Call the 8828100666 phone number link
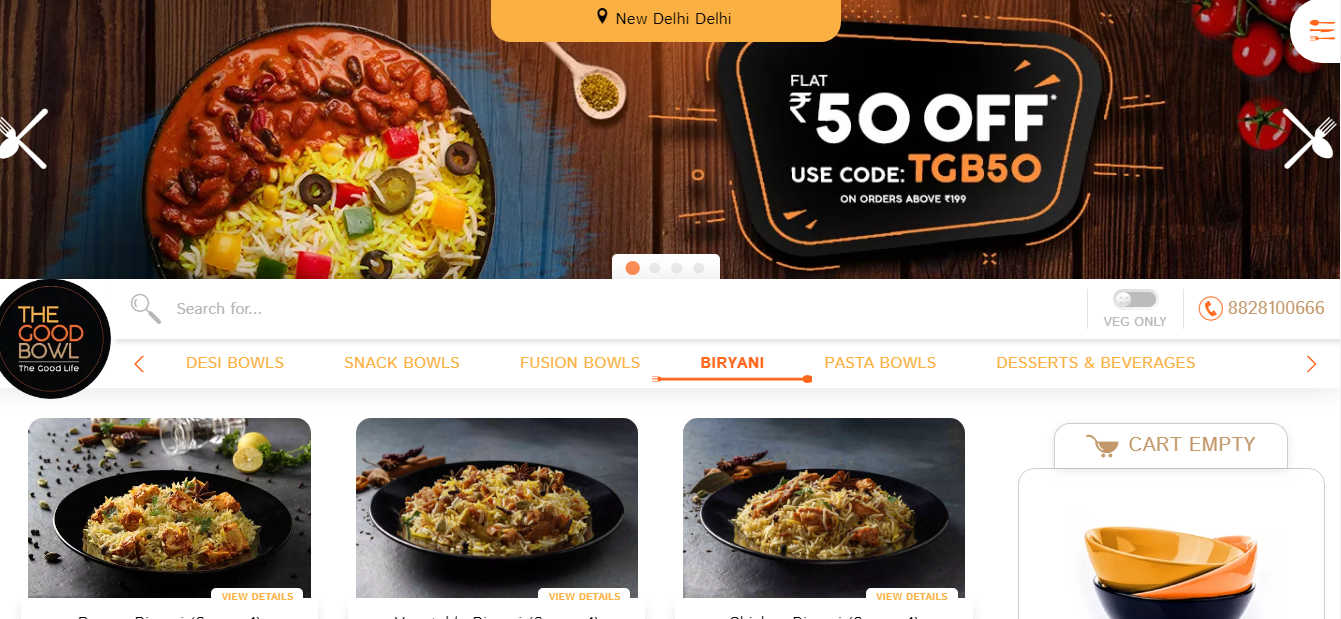Screen dimensions: 1341x619 point(1276,308)
